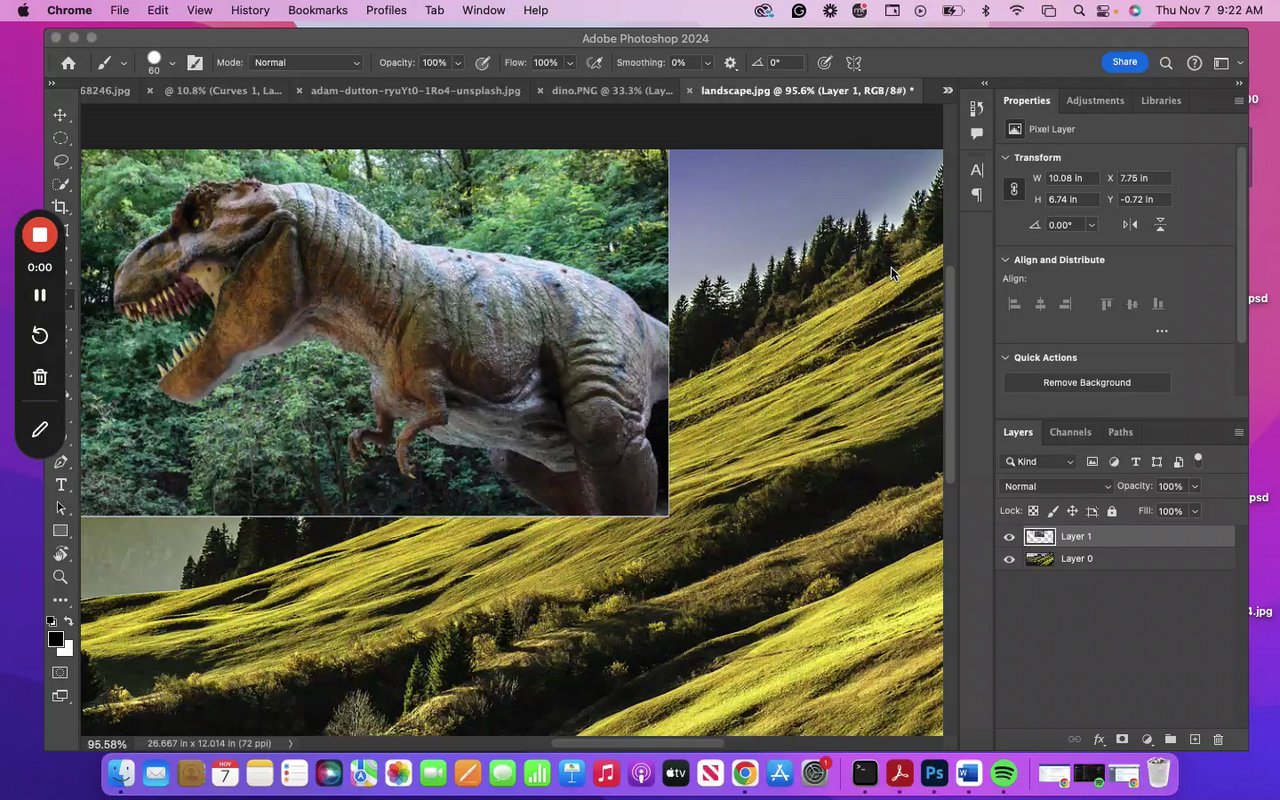Select the Horizontal Type tool
The image size is (1280, 800).
60,485
